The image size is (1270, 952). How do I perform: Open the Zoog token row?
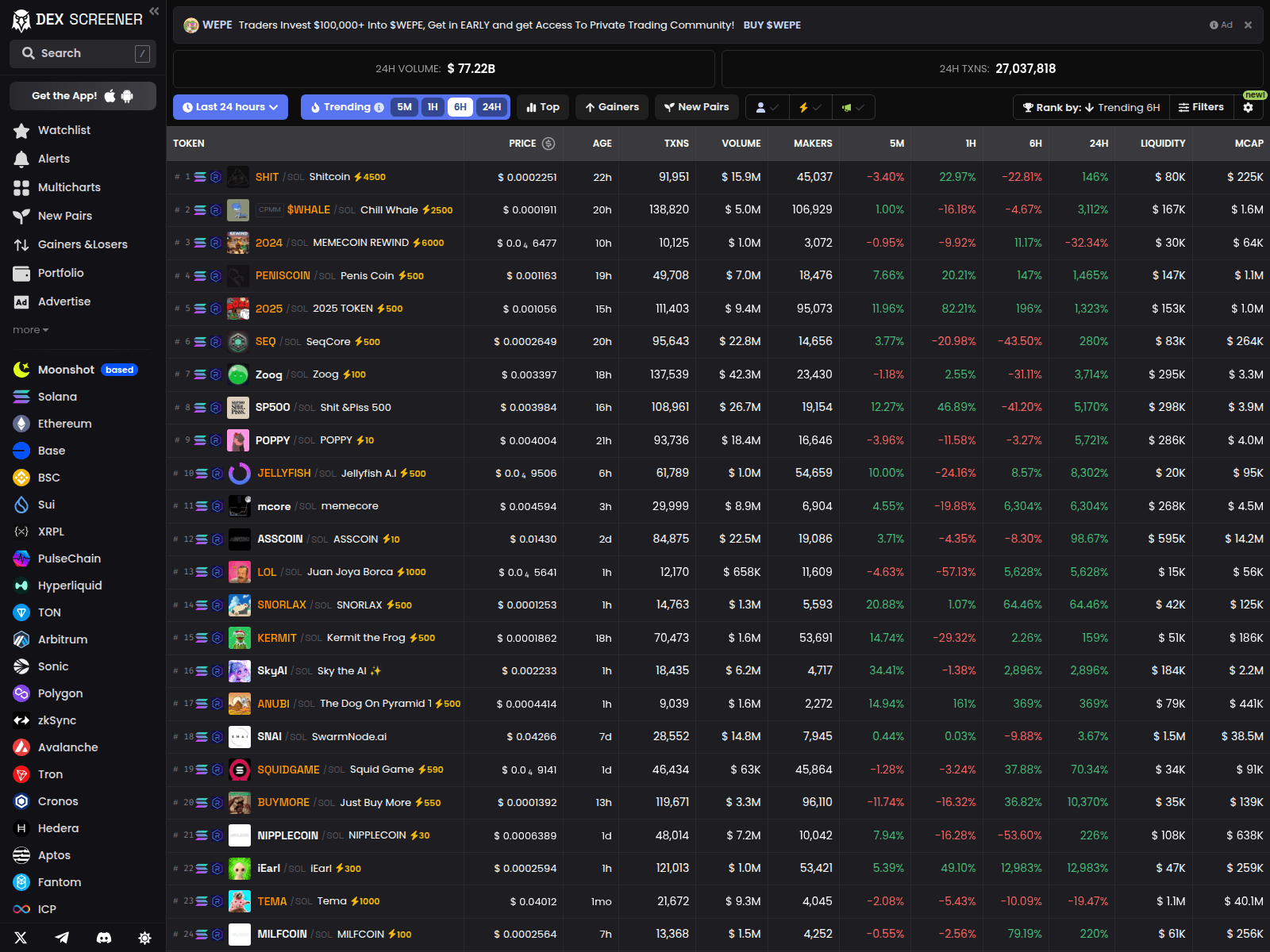click(x=718, y=374)
